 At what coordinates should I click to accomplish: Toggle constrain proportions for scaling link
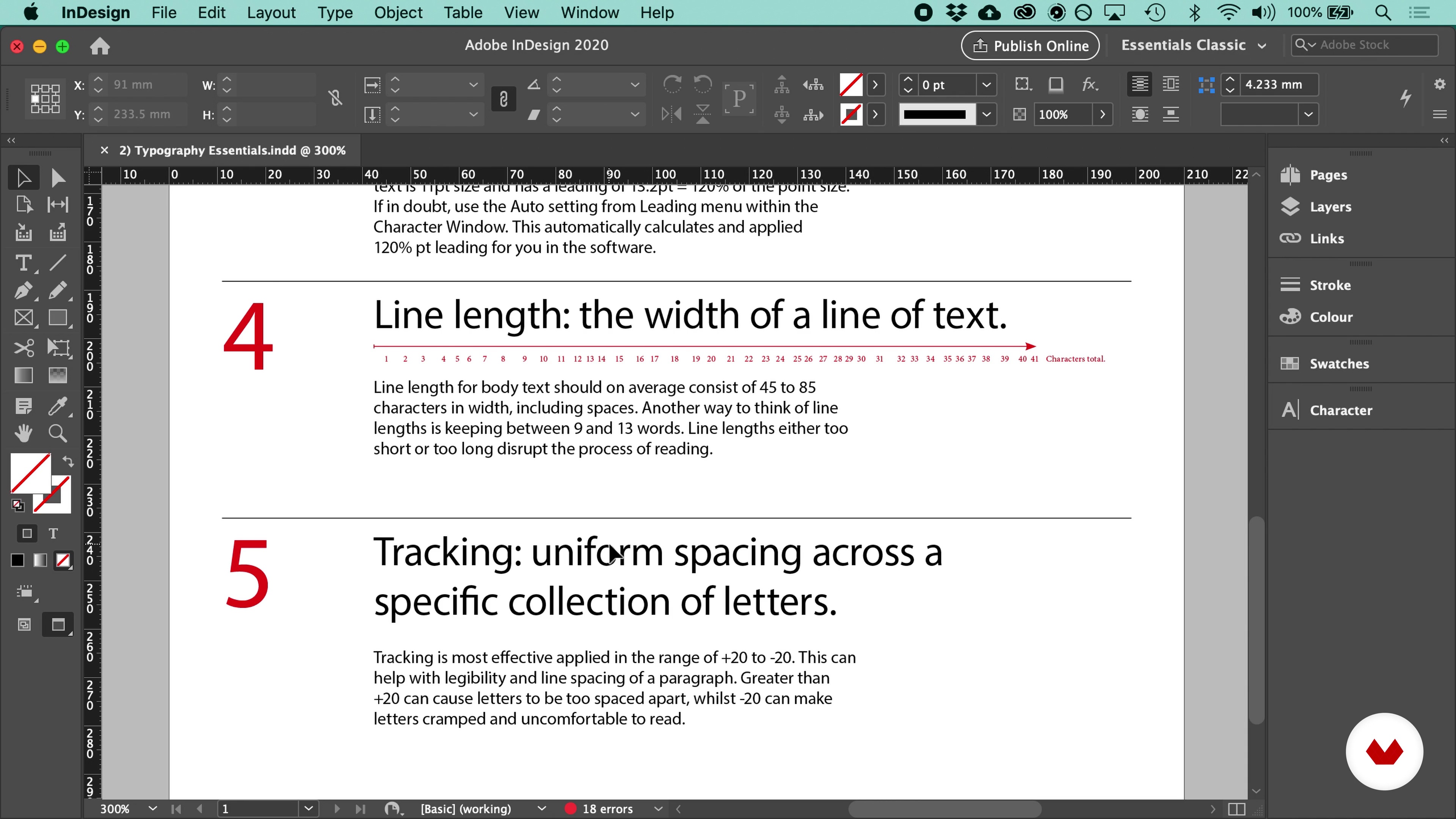click(503, 99)
